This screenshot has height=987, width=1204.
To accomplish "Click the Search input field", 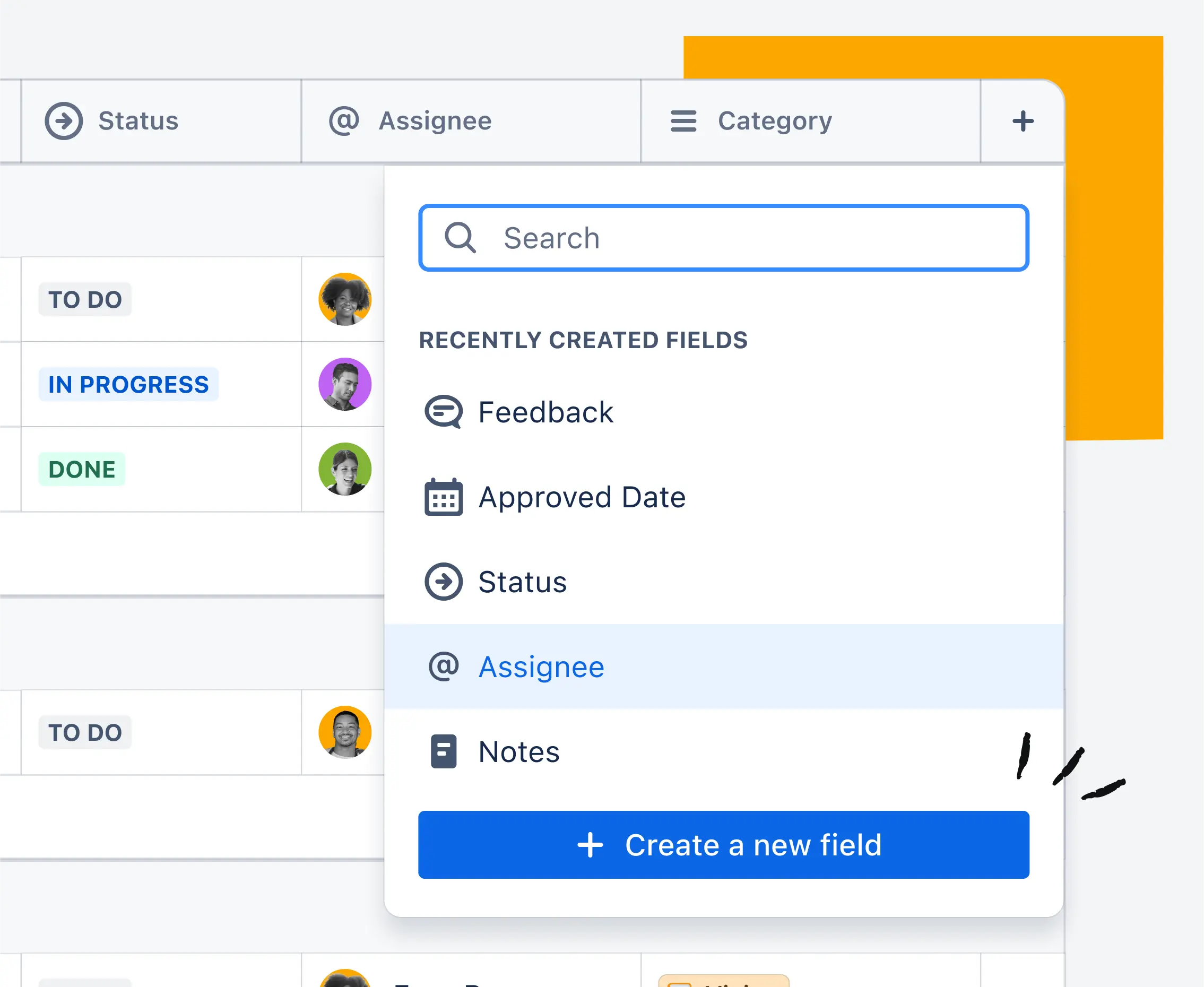I will 724,237.
